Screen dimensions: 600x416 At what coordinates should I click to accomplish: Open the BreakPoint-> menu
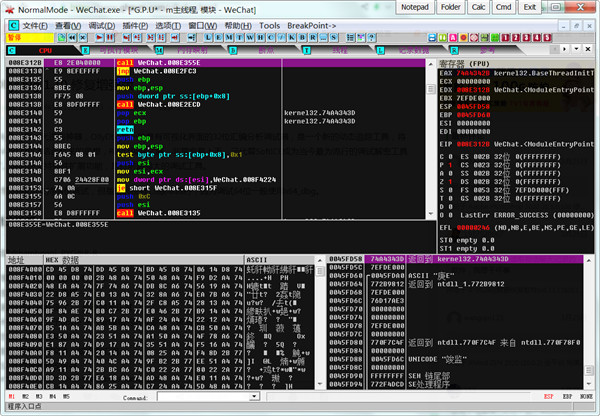[x=311, y=26]
